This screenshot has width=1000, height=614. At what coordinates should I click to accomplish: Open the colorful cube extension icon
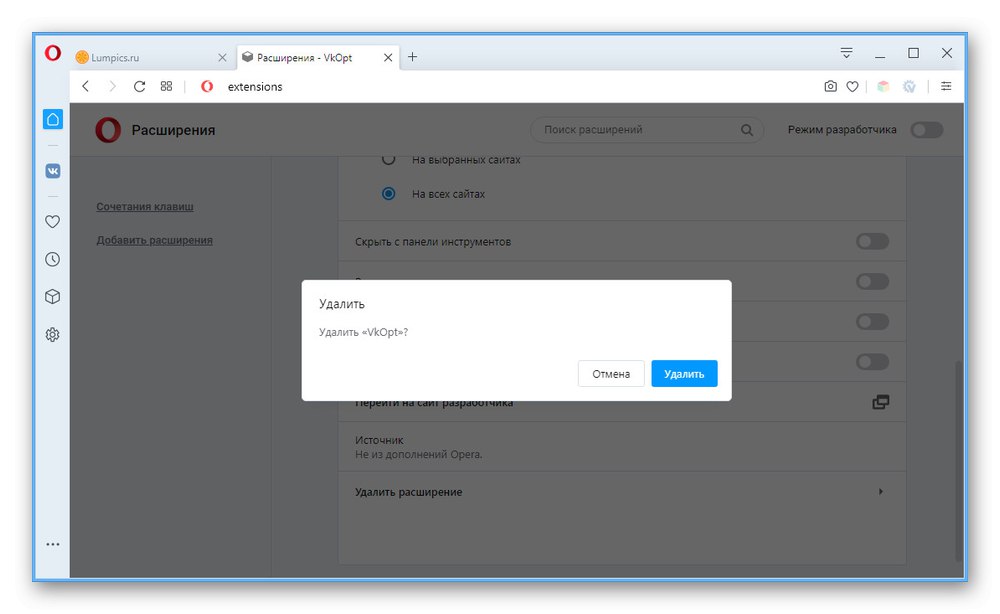tap(883, 86)
